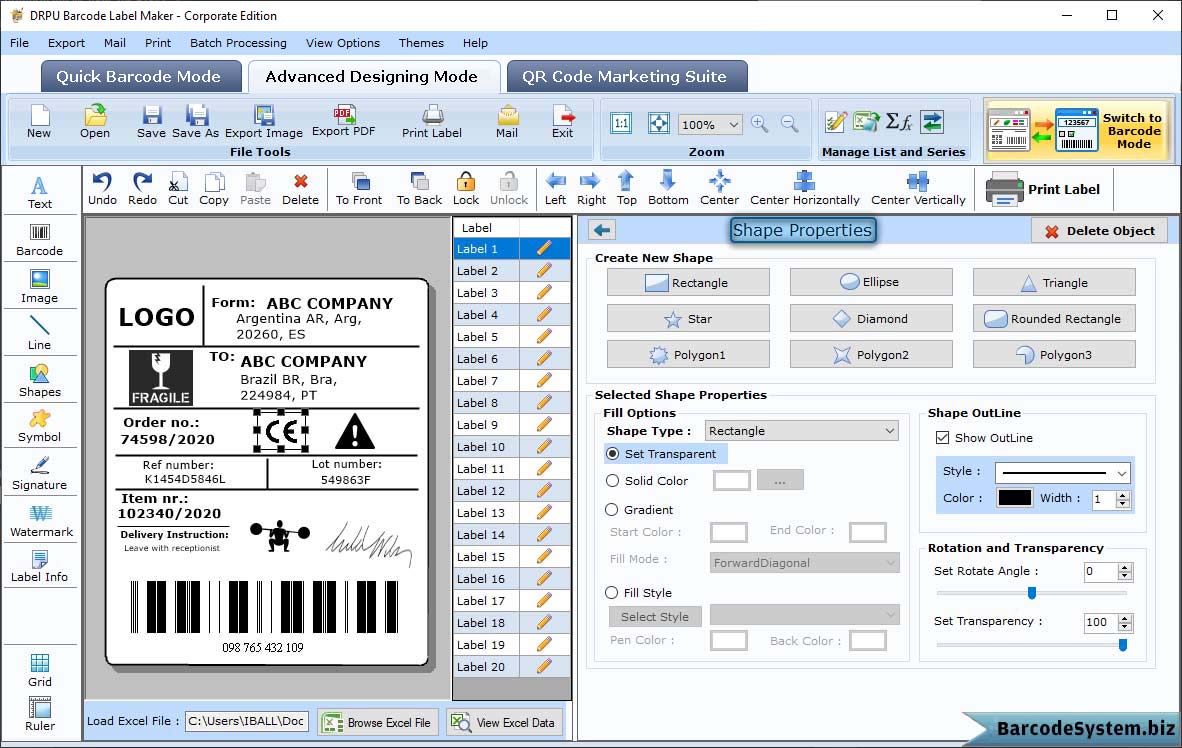Open View Excel Data
This screenshot has width=1182, height=748.
pyautogui.click(x=504, y=722)
